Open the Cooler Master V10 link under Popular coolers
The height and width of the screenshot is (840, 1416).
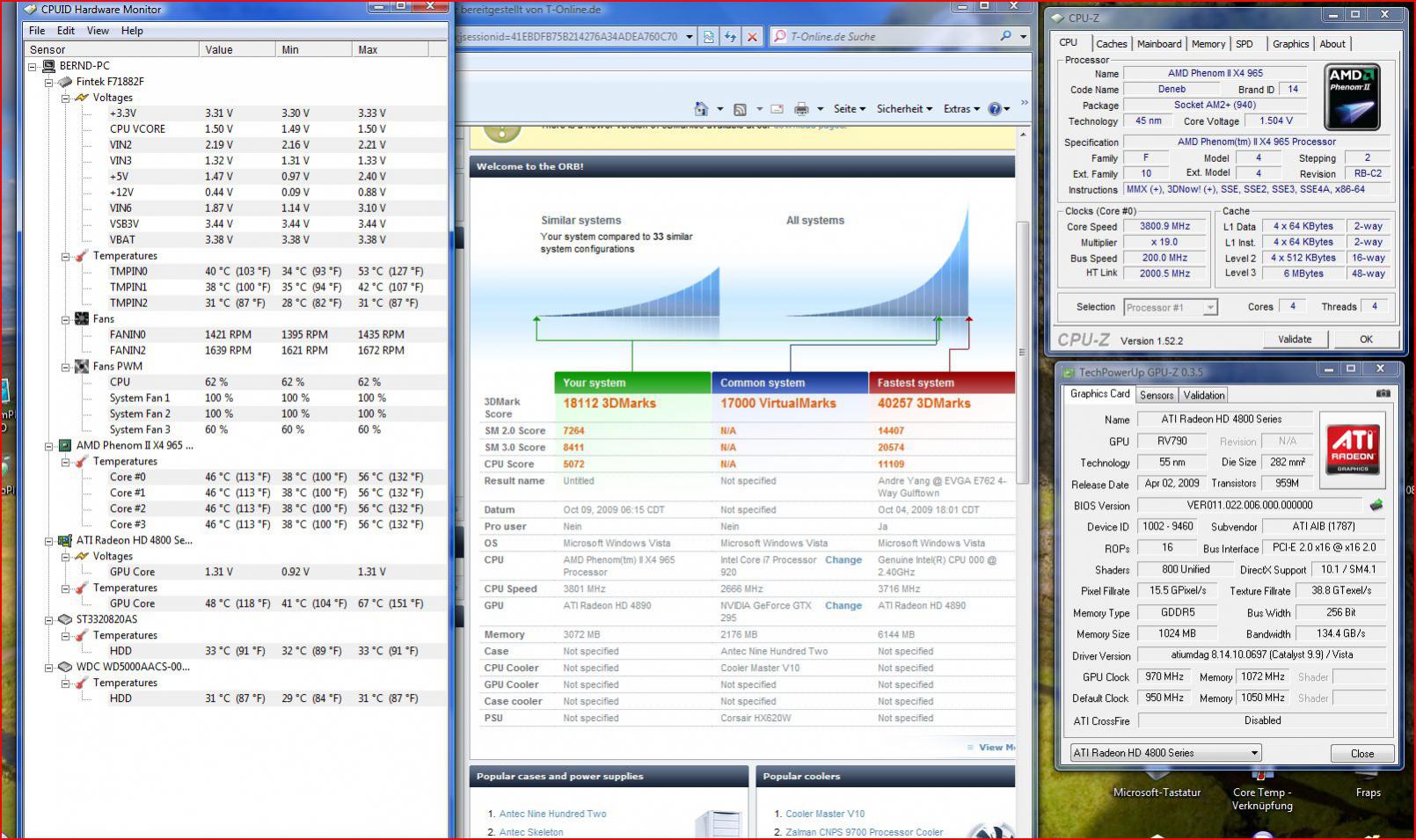[825, 814]
